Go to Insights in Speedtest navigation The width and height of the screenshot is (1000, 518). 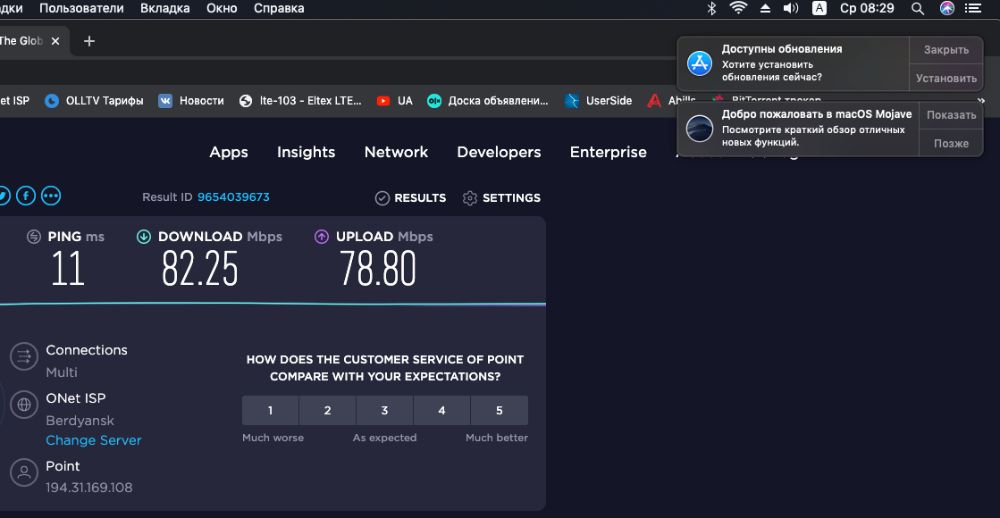coord(306,152)
